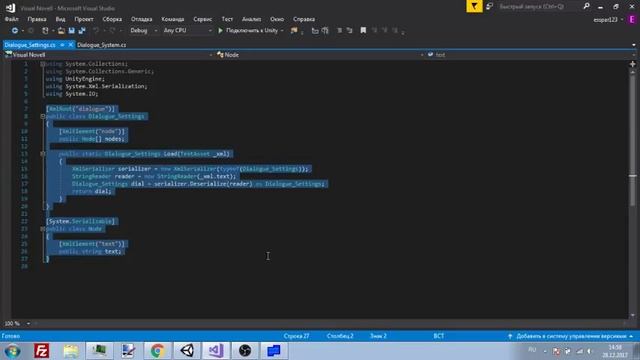The height and width of the screenshot is (360, 640).
Task: Open FileZilla from the taskbar
Action: [x=42, y=351]
